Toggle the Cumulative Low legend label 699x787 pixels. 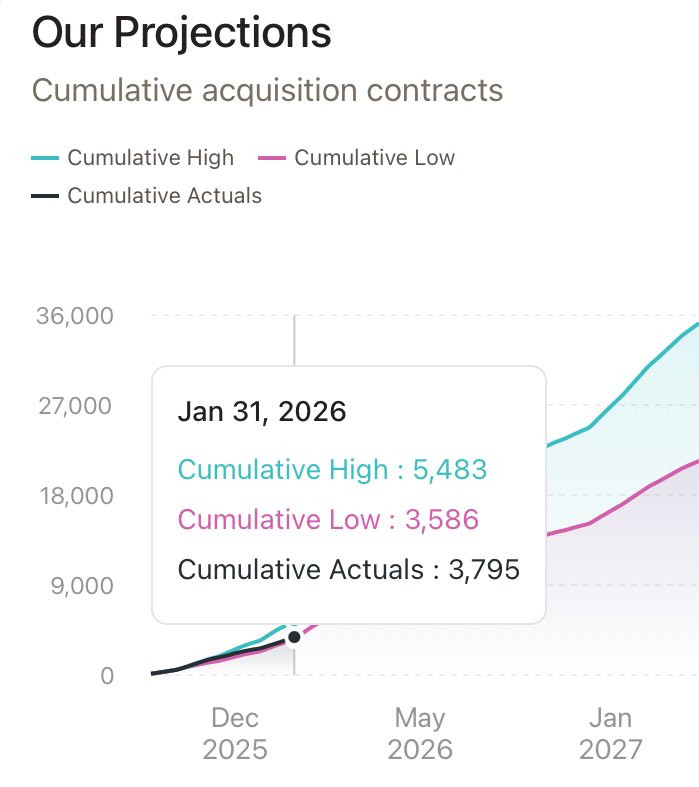pos(374,158)
